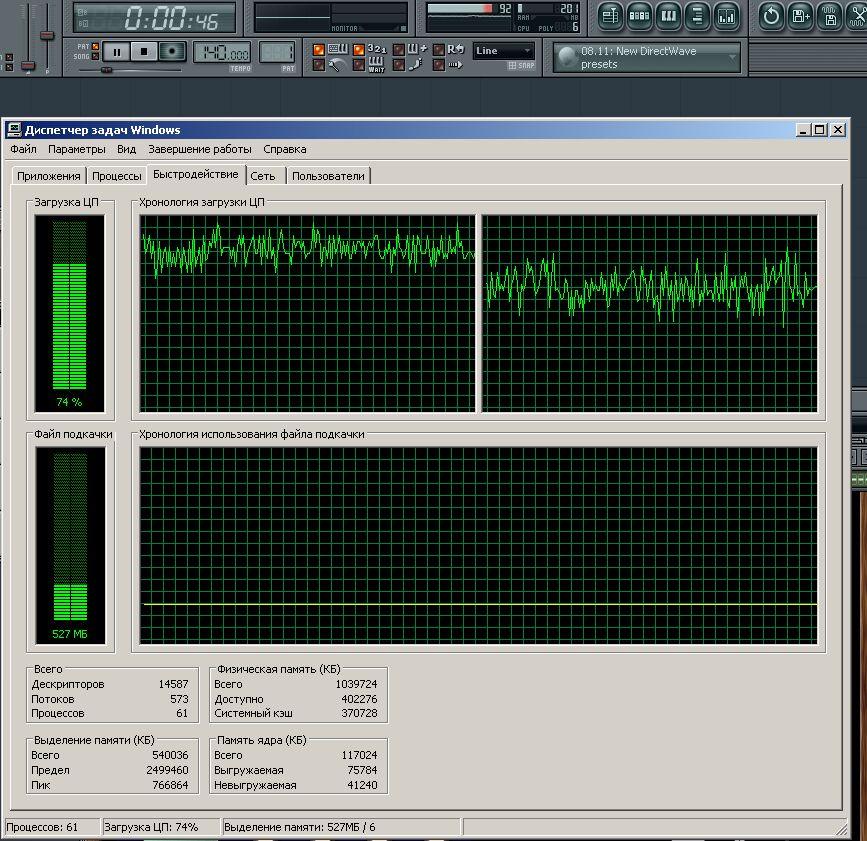
Task: Click the save new version icon
Action: tap(800, 15)
